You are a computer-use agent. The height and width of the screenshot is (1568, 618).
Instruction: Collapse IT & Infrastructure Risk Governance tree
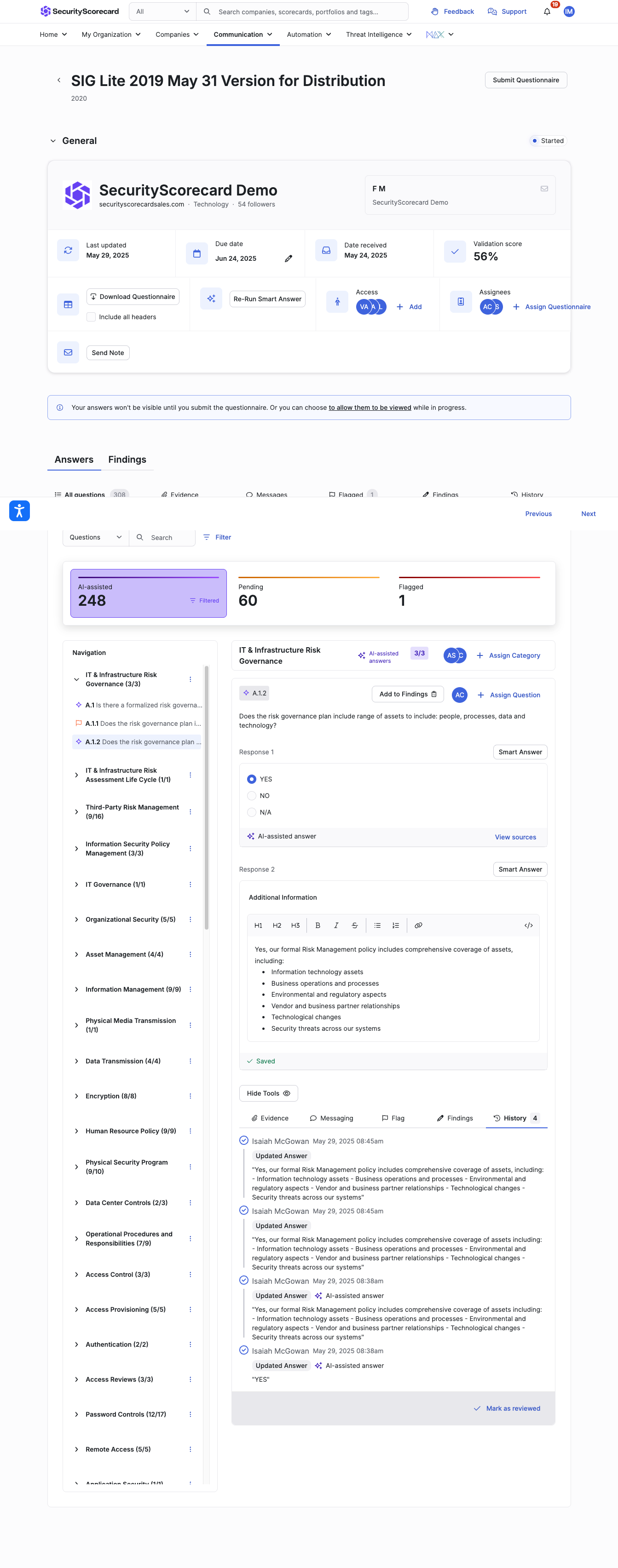click(76, 679)
